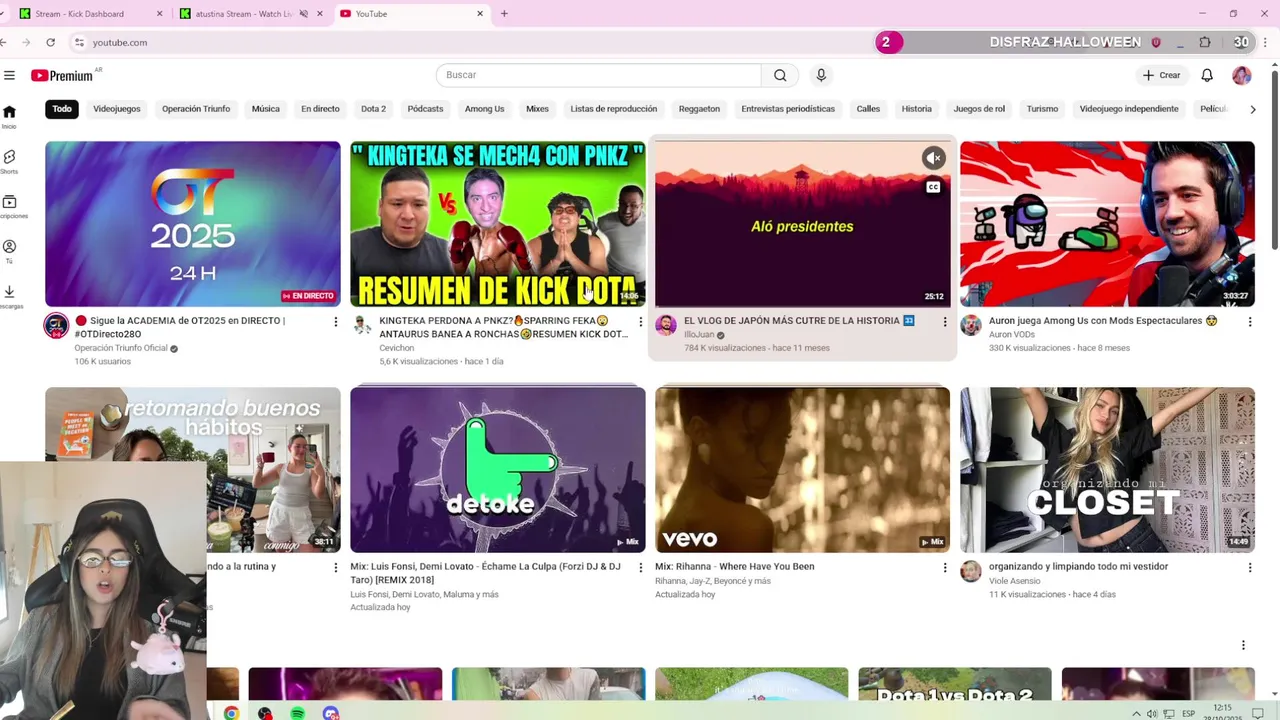The height and width of the screenshot is (720, 1280).
Task: Open Discord from the Windows taskbar
Action: 330,713
